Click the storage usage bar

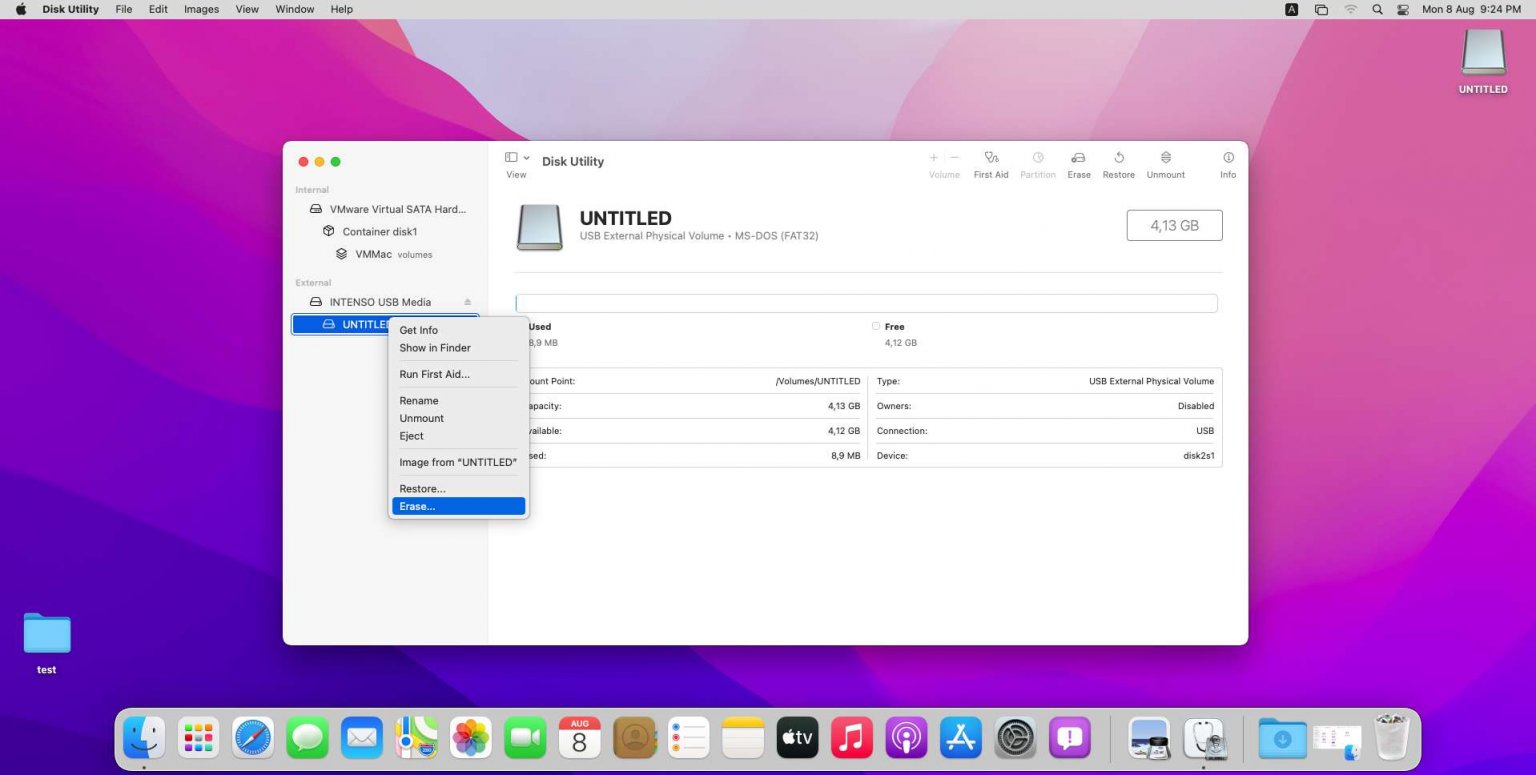click(x=866, y=302)
